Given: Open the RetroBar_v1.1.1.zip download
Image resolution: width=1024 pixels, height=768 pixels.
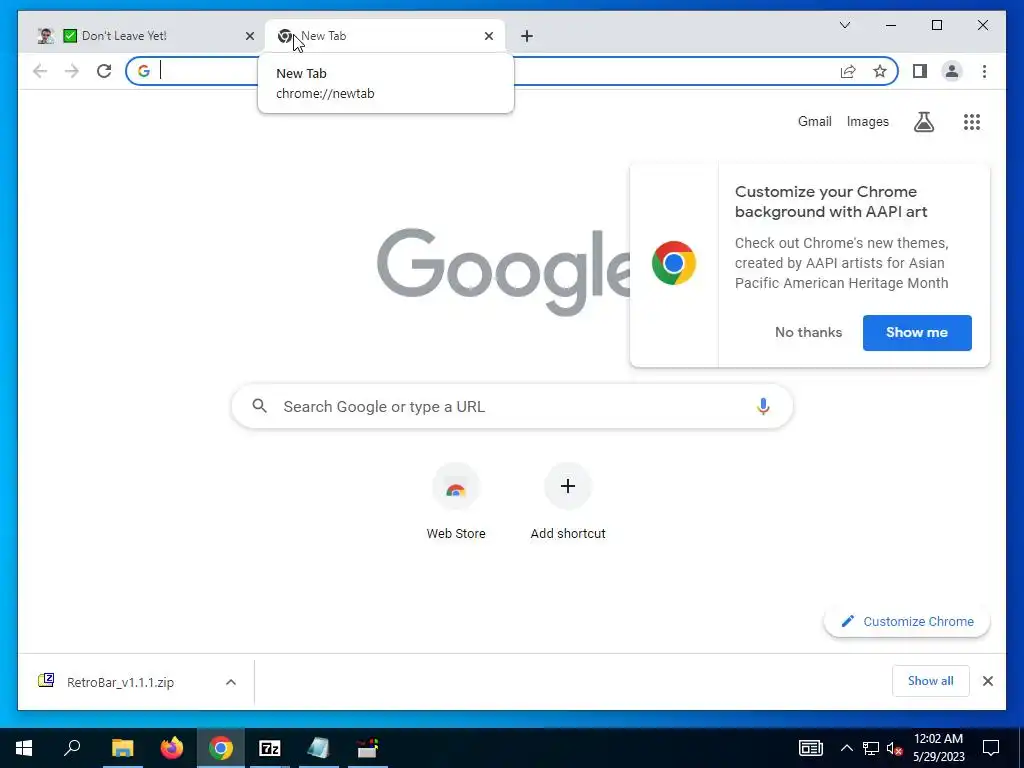Looking at the screenshot, I should point(120,682).
